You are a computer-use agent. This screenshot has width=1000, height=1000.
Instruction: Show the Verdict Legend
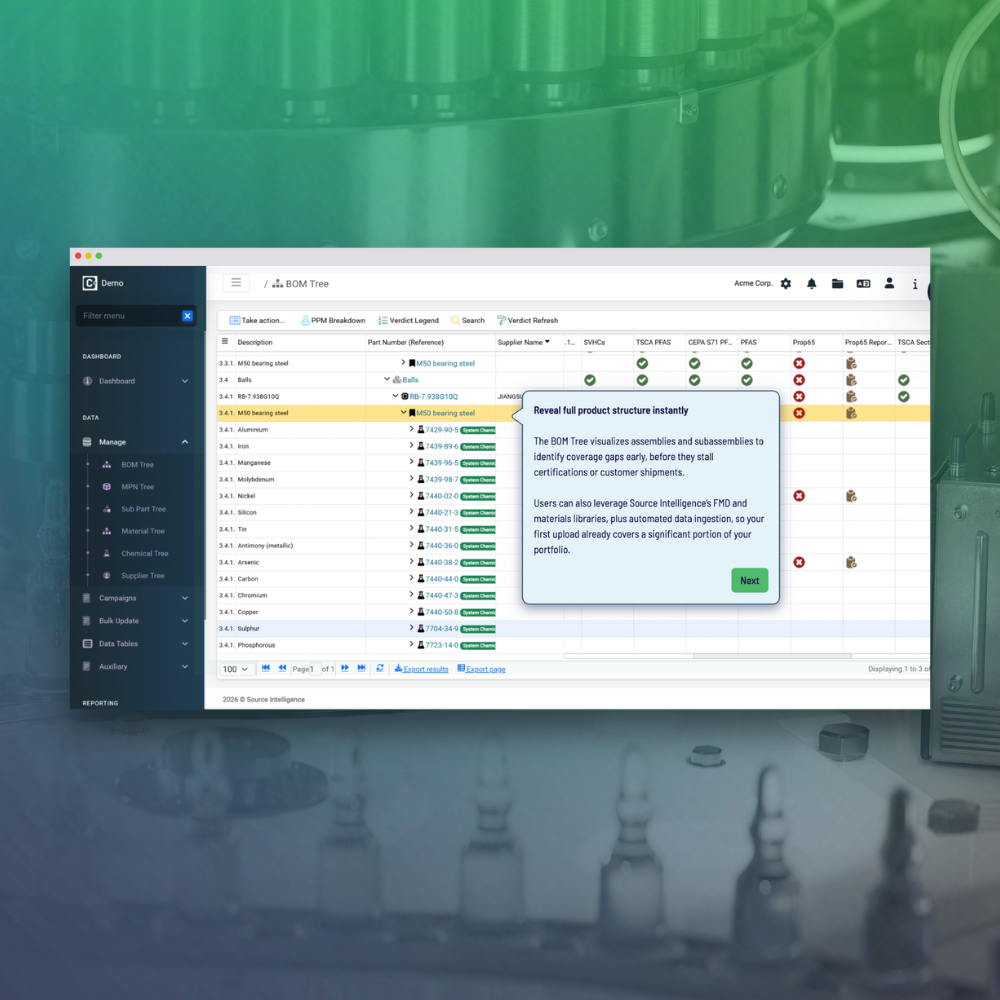tap(408, 320)
